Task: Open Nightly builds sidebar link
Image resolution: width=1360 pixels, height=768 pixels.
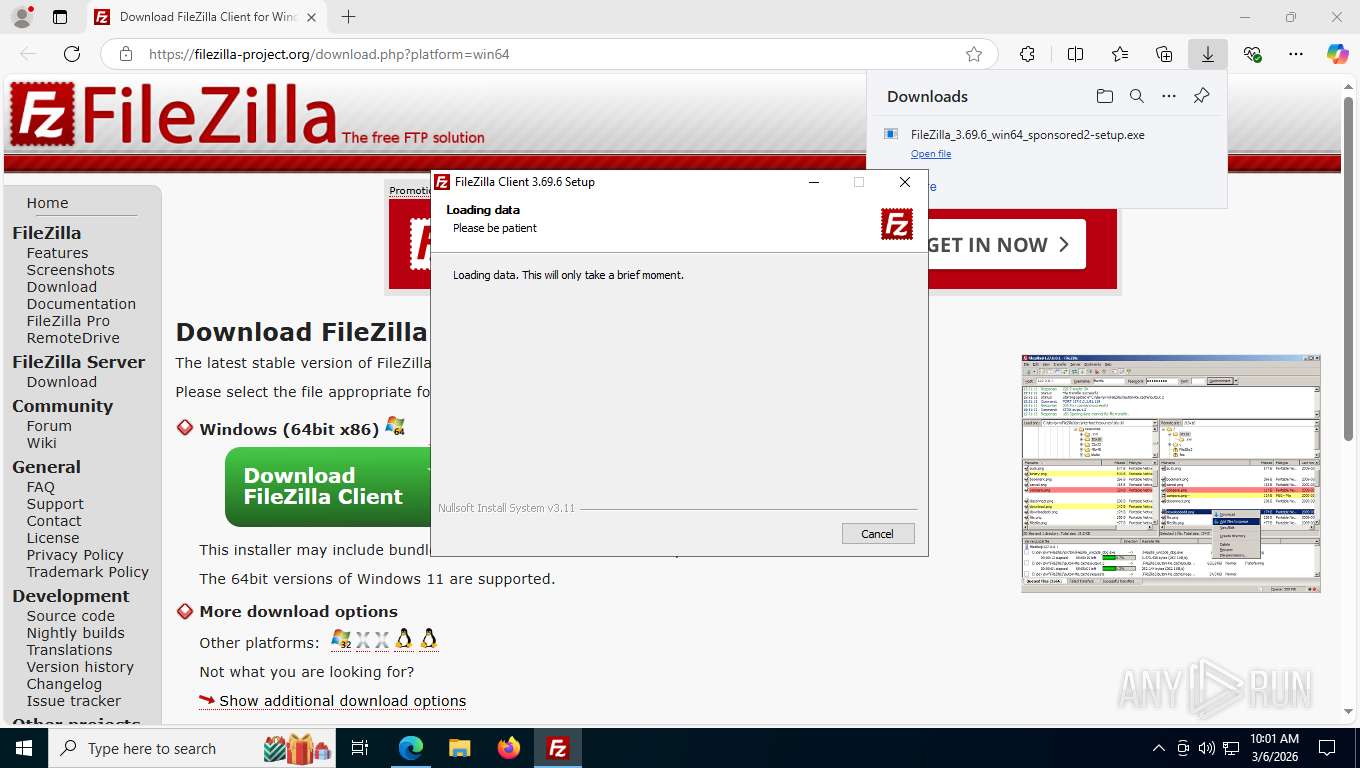Action: [x=76, y=633]
